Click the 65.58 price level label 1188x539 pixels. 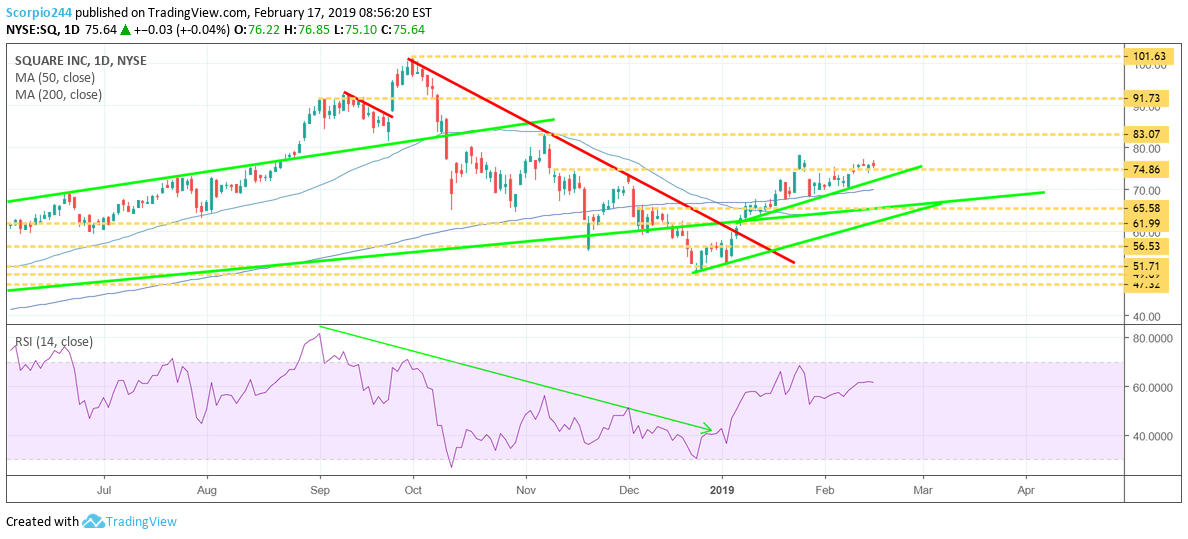[1148, 208]
